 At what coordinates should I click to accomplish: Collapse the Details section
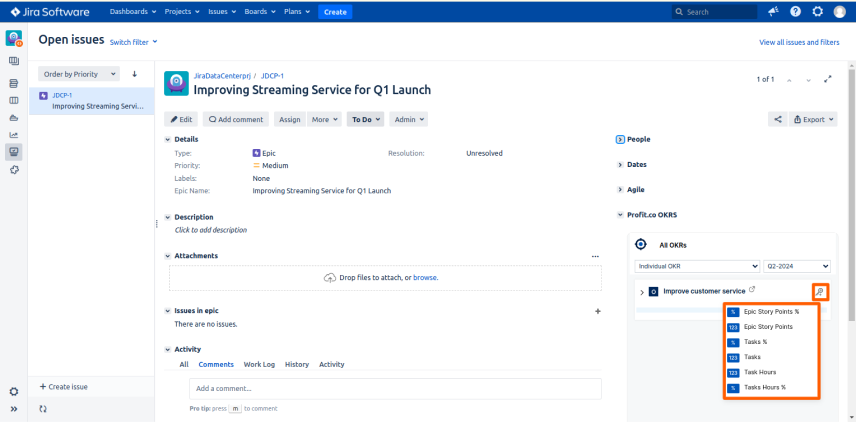point(168,140)
